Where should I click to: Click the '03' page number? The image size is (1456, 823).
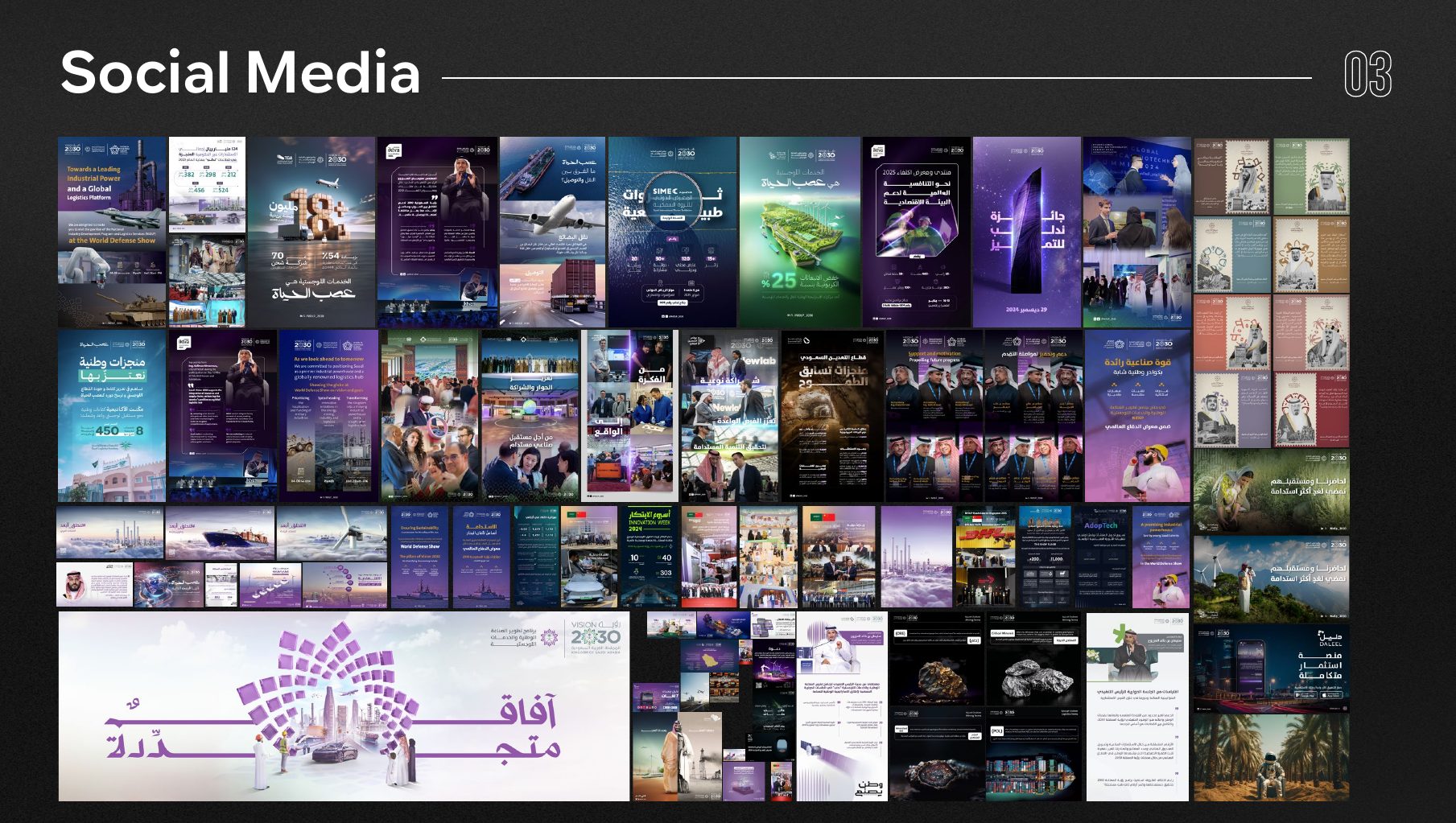click(1367, 75)
